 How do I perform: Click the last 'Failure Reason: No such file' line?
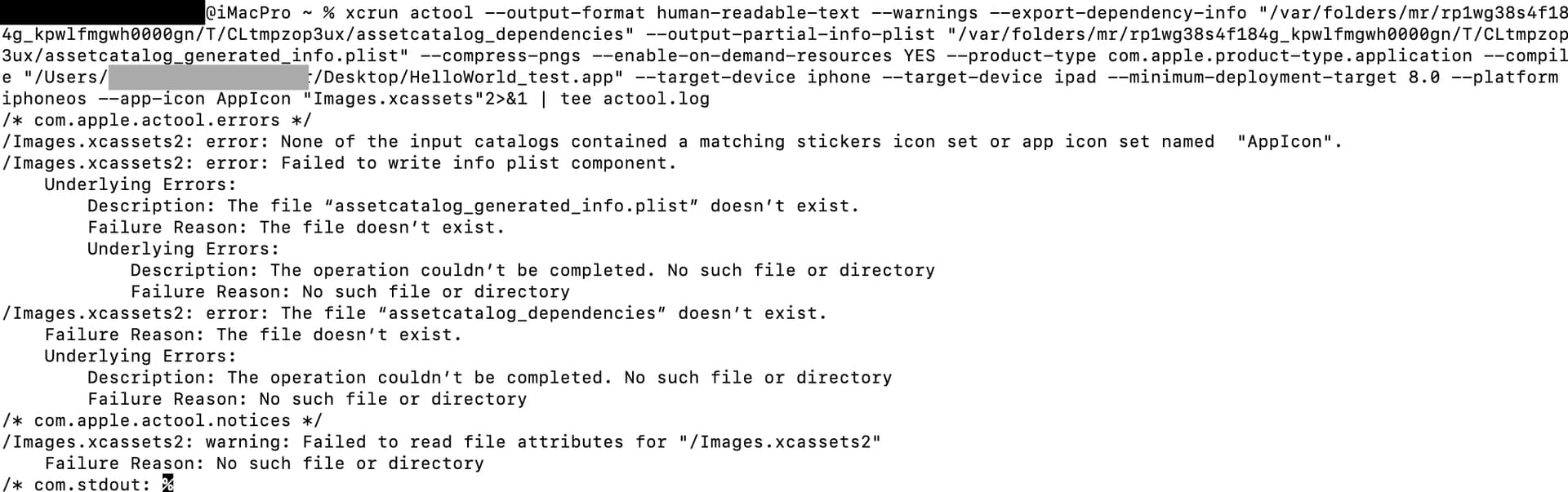pos(265,463)
